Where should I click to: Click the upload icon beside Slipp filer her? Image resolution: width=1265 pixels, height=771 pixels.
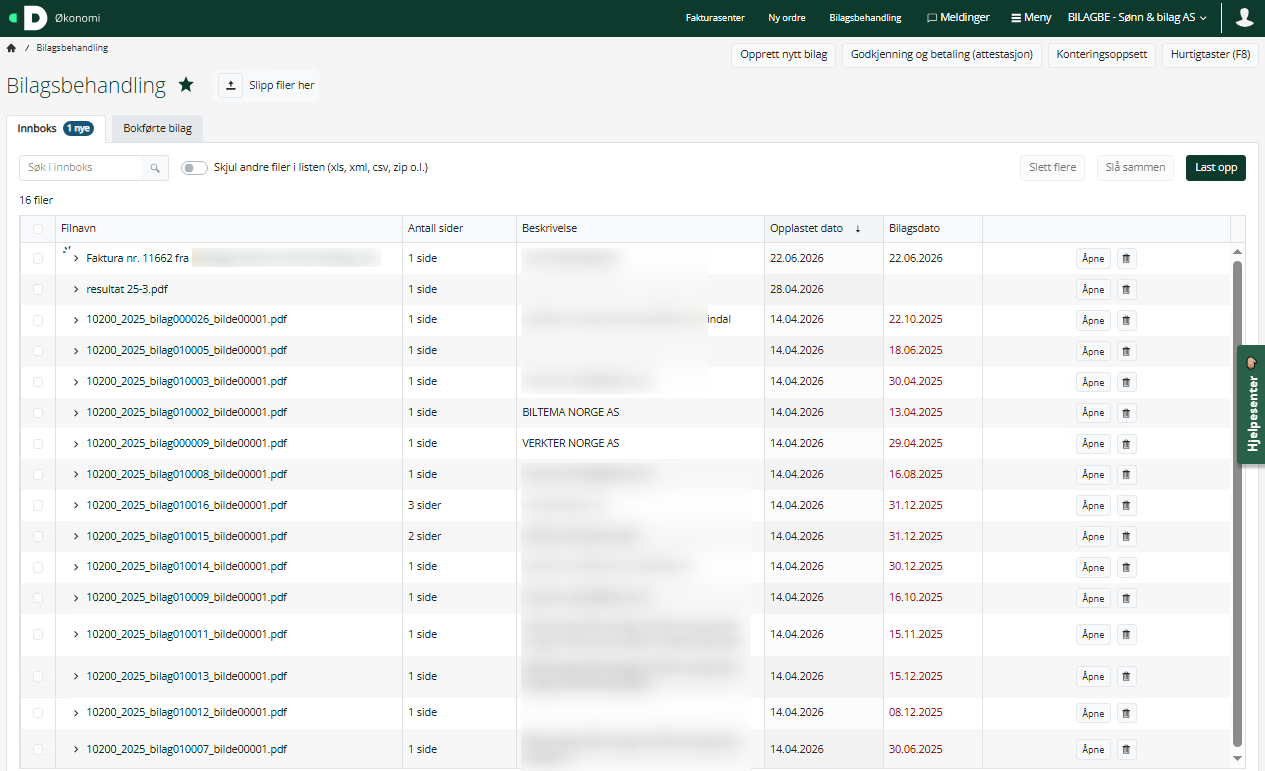[x=231, y=86]
